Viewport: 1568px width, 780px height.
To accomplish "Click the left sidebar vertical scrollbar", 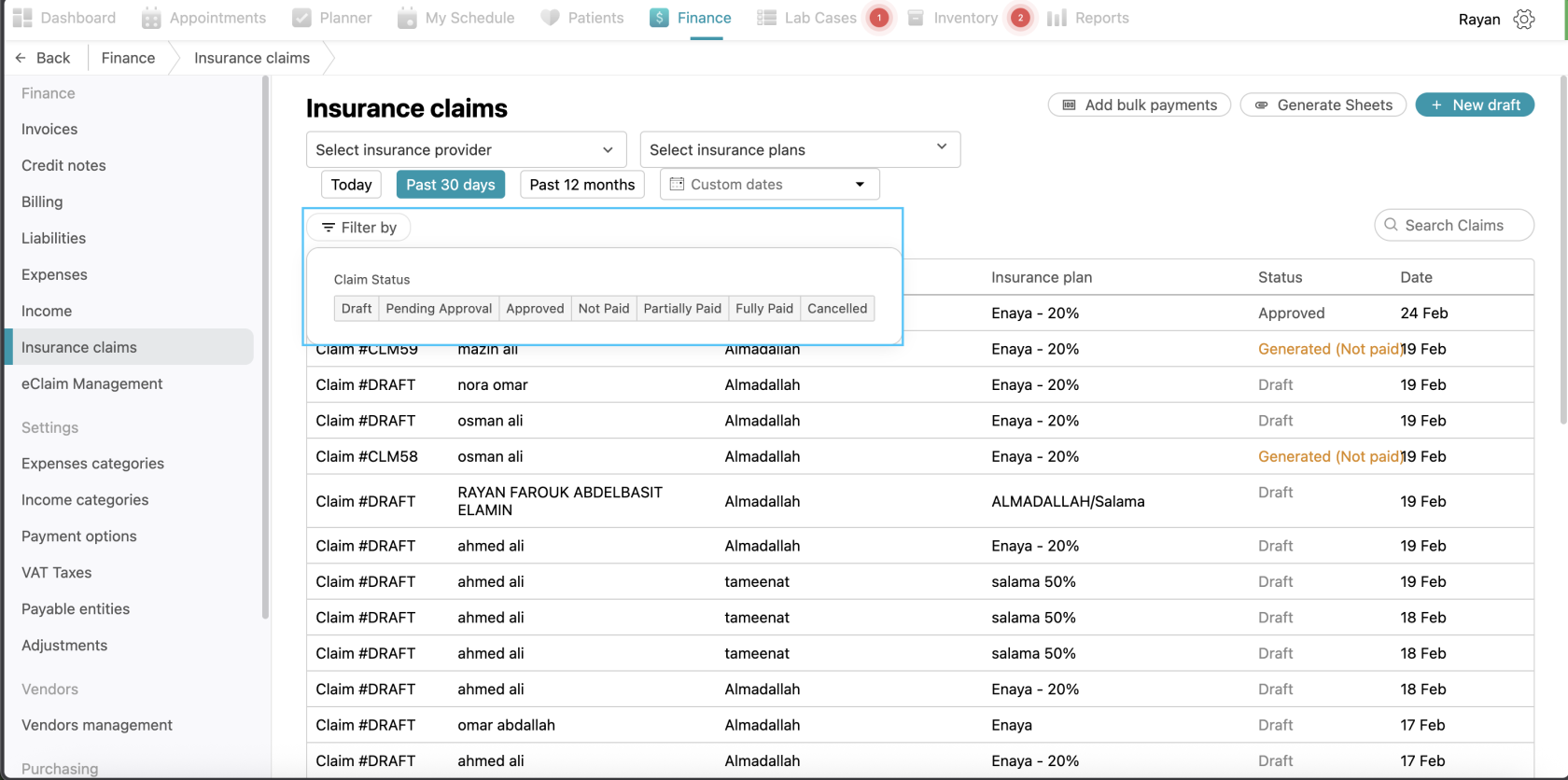I will (265, 345).
